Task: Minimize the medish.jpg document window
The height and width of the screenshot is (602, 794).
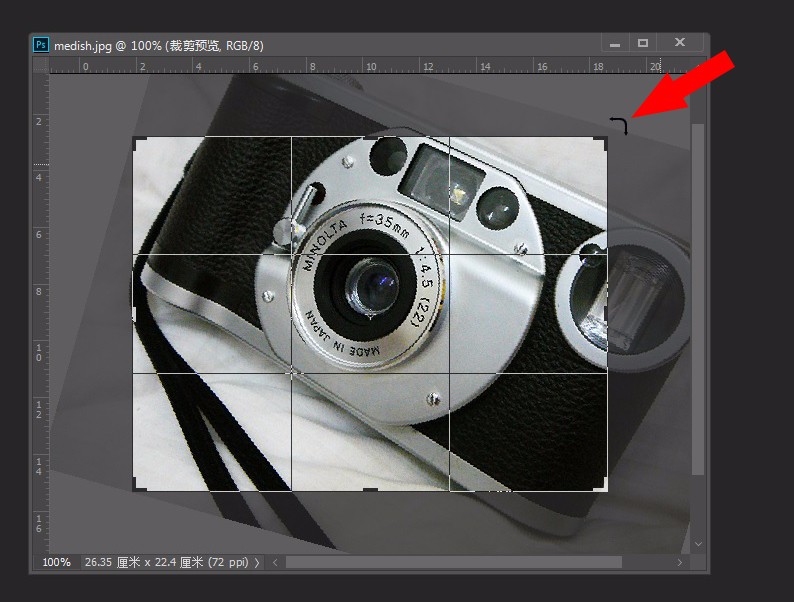Action: 615,44
